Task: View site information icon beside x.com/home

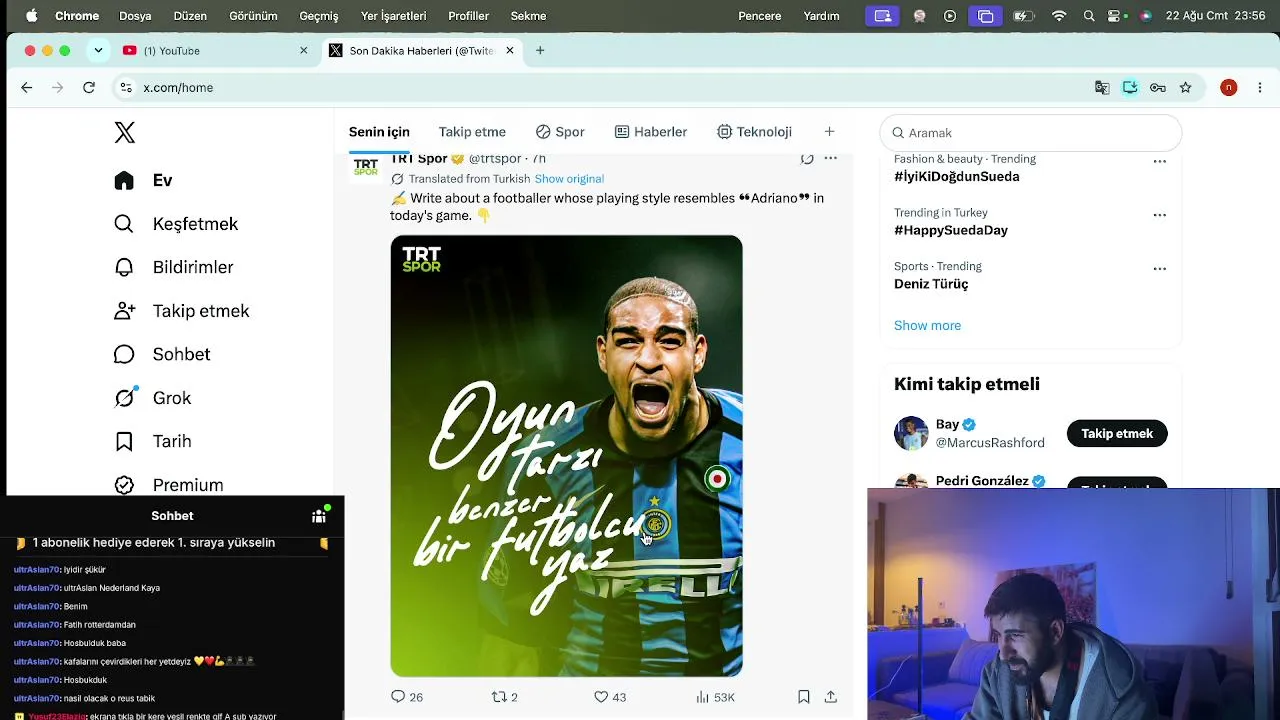Action: pos(126,88)
